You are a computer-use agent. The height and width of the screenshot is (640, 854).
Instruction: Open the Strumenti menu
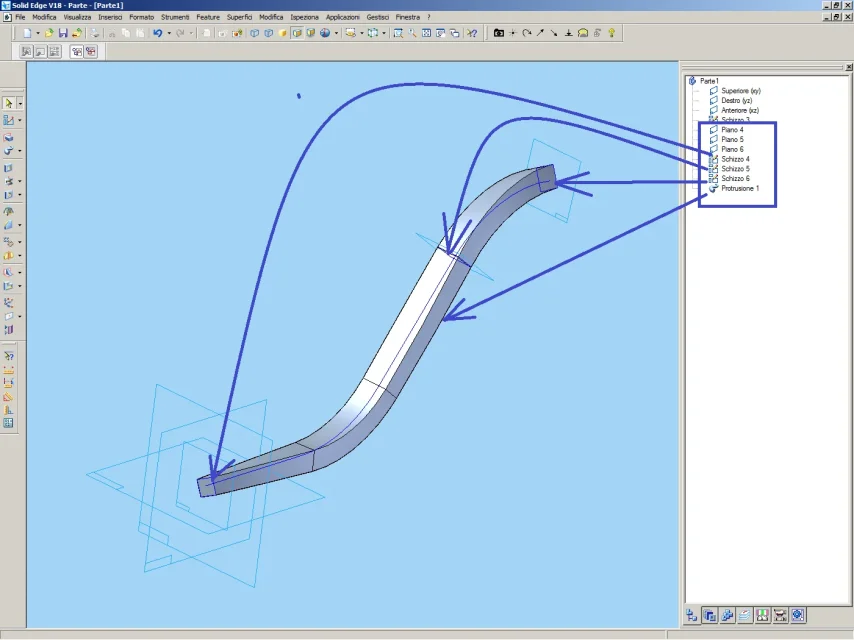pyautogui.click(x=175, y=17)
